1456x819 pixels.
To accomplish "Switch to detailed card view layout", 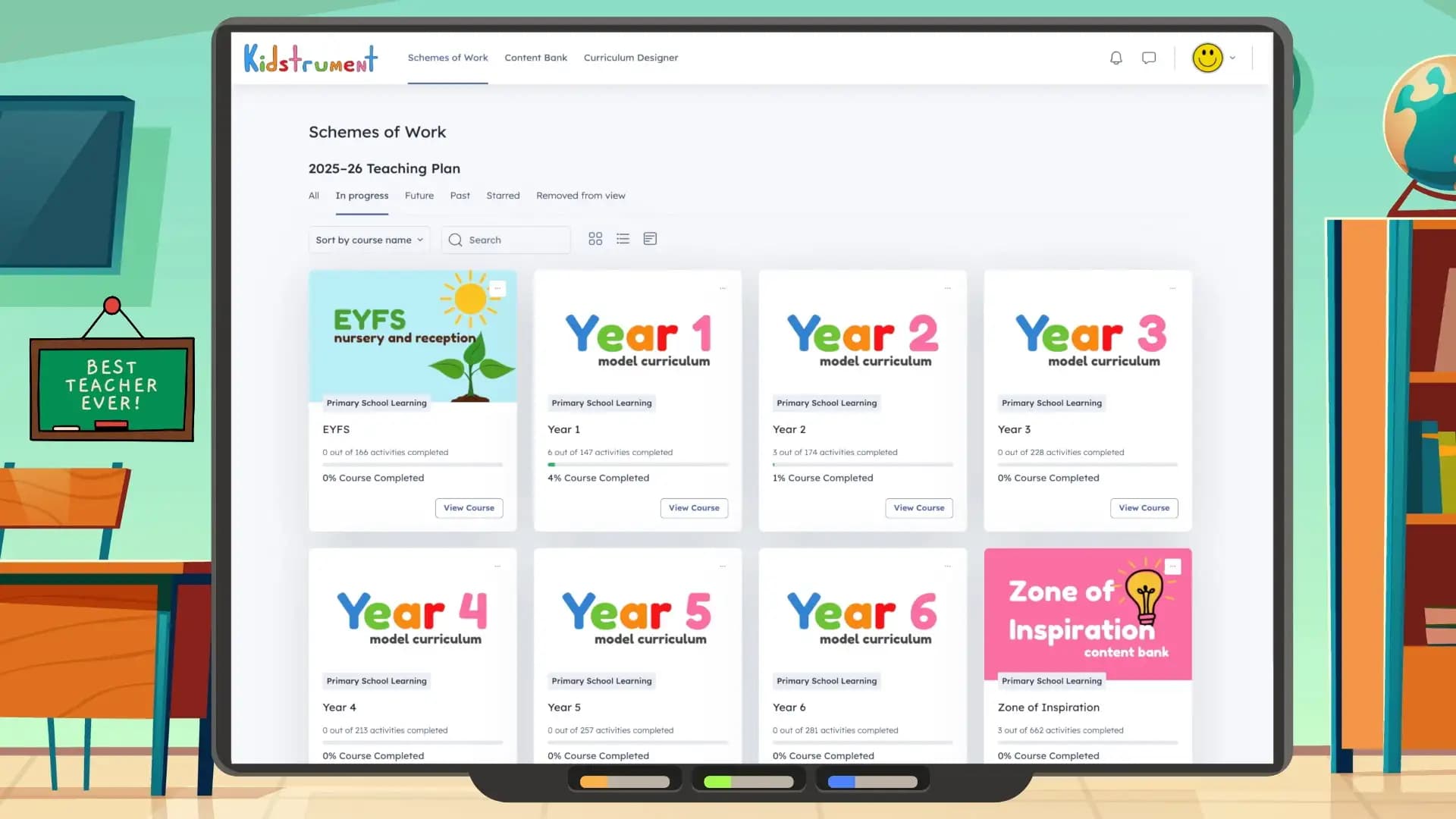I will pos(650,239).
